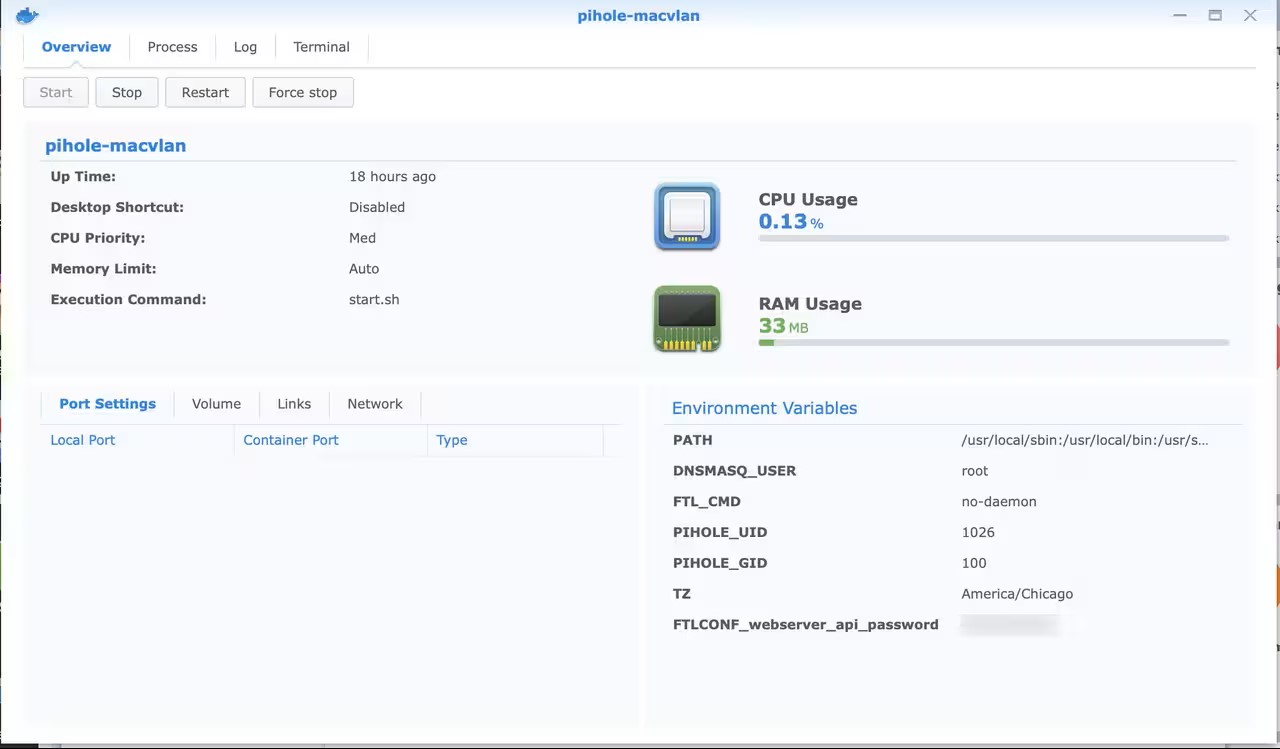Click the Force stop button
Viewport: 1280px width, 749px height.
[x=302, y=92]
